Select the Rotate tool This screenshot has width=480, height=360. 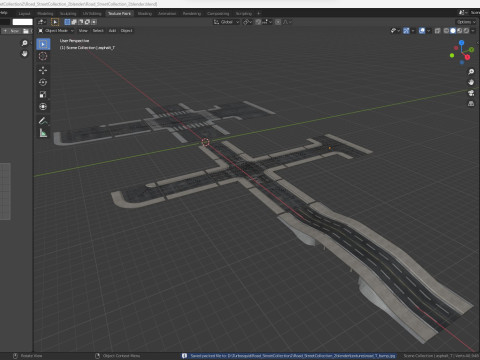43,82
